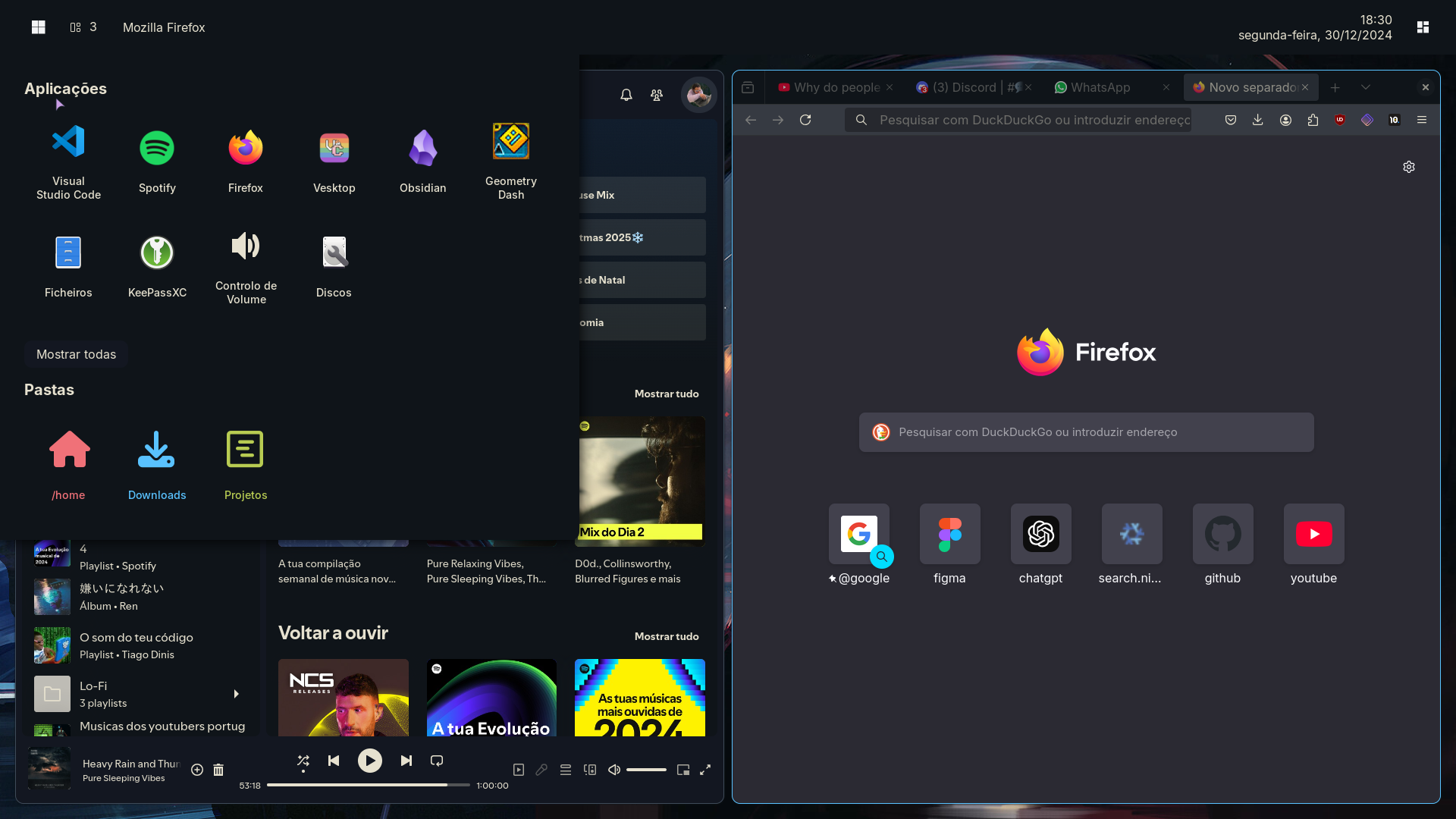Image resolution: width=1456 pixels, height=819 pixels.
Task: Open Spotify miniplayer
Action: point(683,770)
